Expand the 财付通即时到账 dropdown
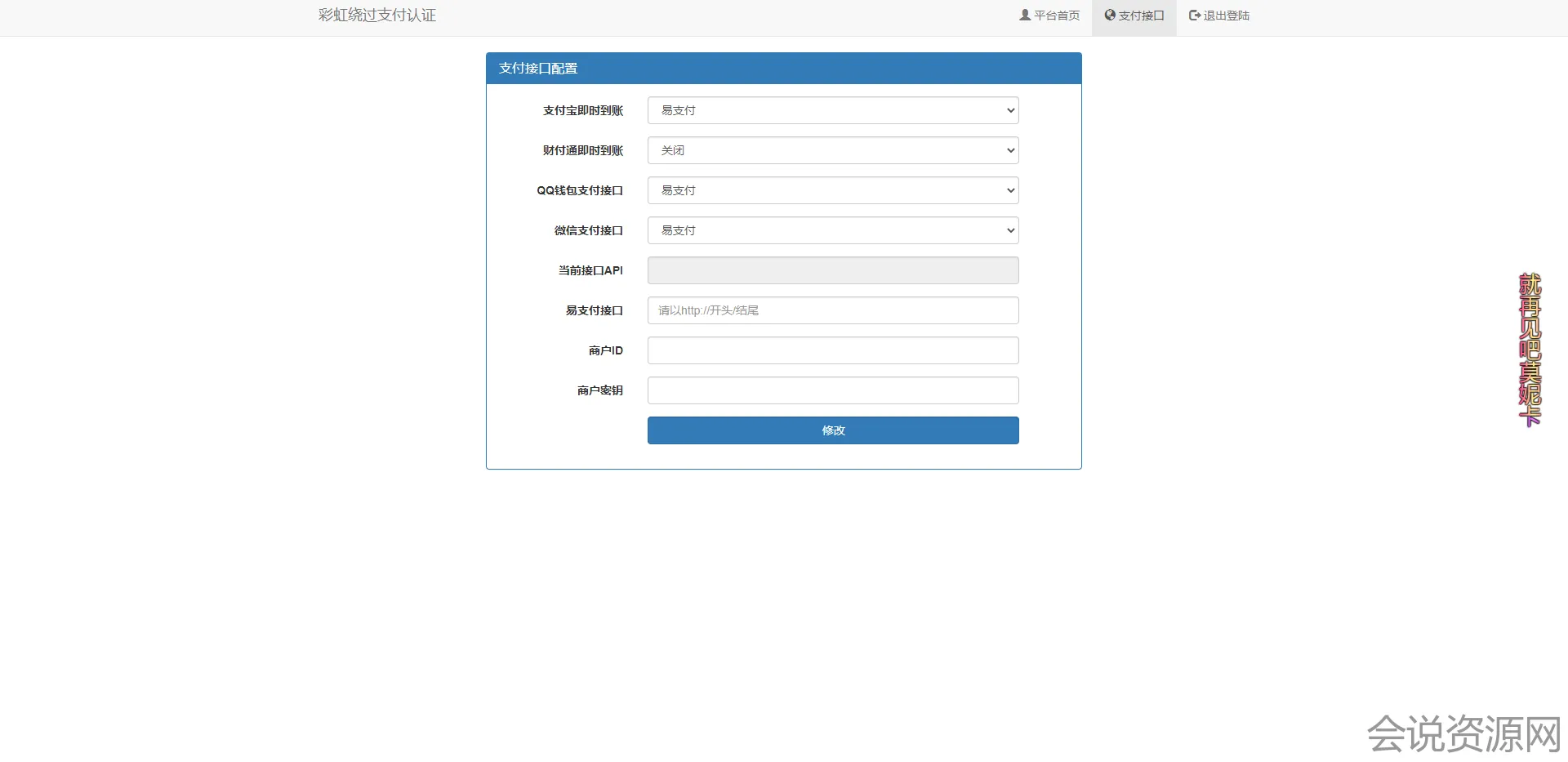The image size is (1568, 762). coord(832,150)
